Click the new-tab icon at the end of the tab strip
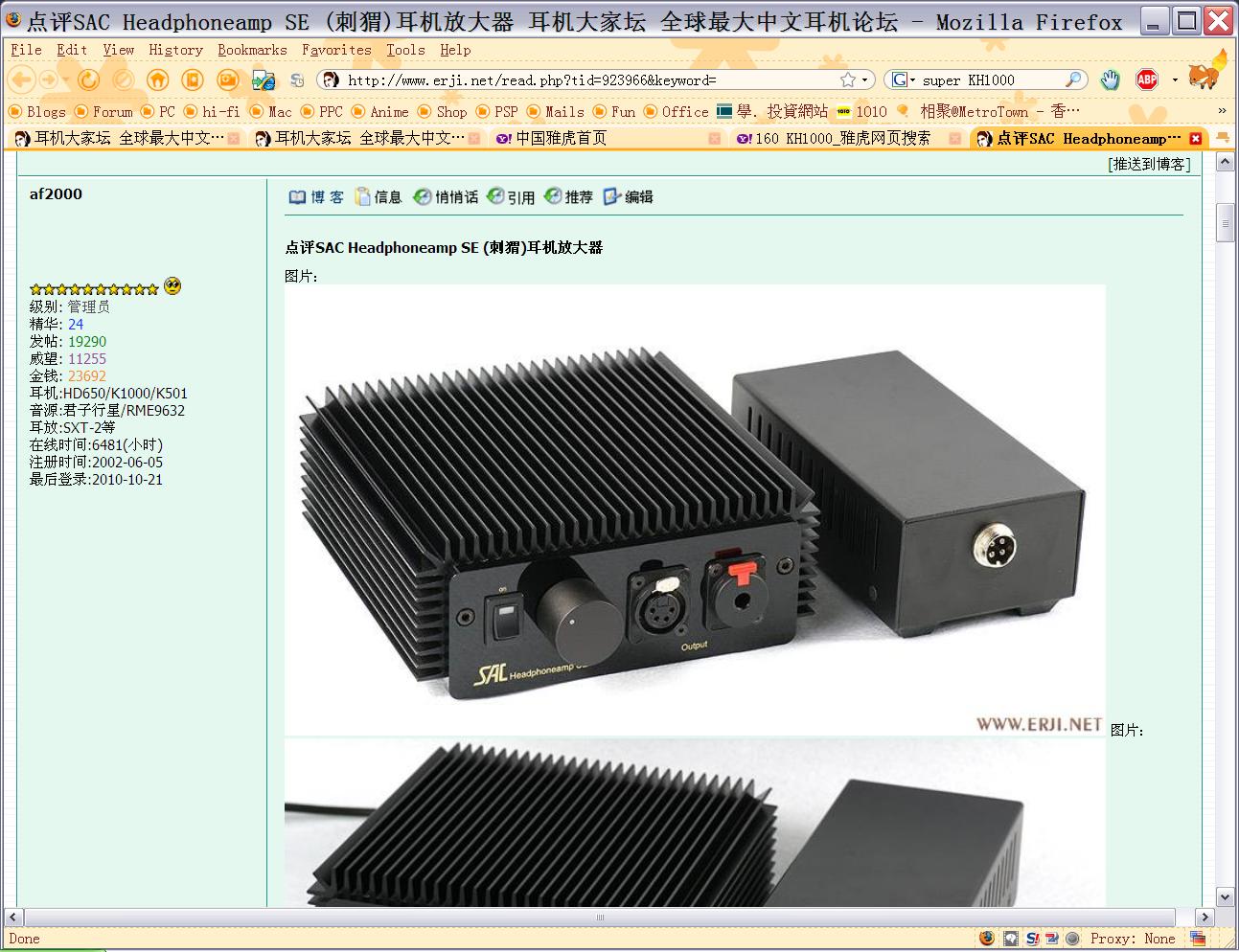1239x952 pixels. [1223, 139]
